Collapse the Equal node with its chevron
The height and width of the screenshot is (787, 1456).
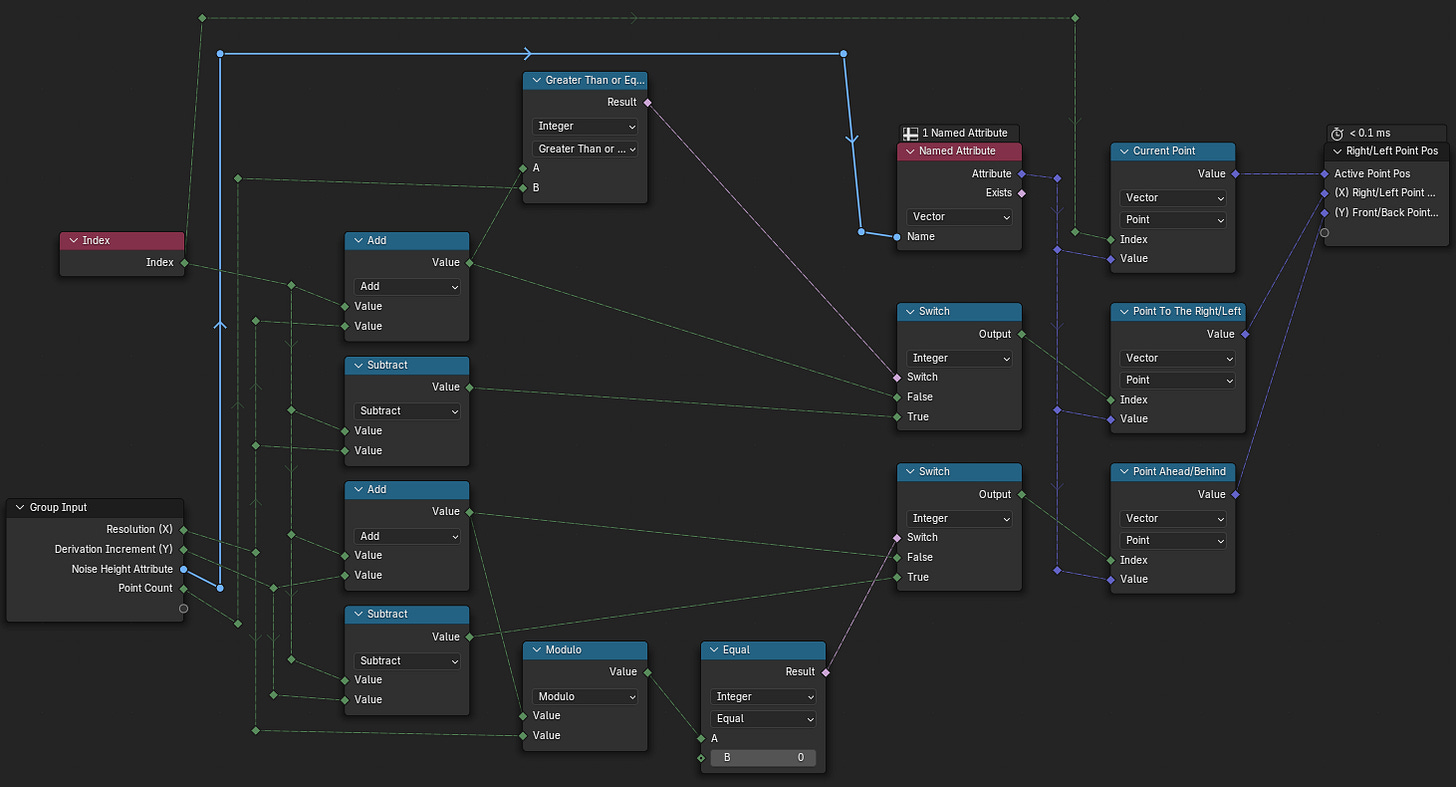coord(714,650)
